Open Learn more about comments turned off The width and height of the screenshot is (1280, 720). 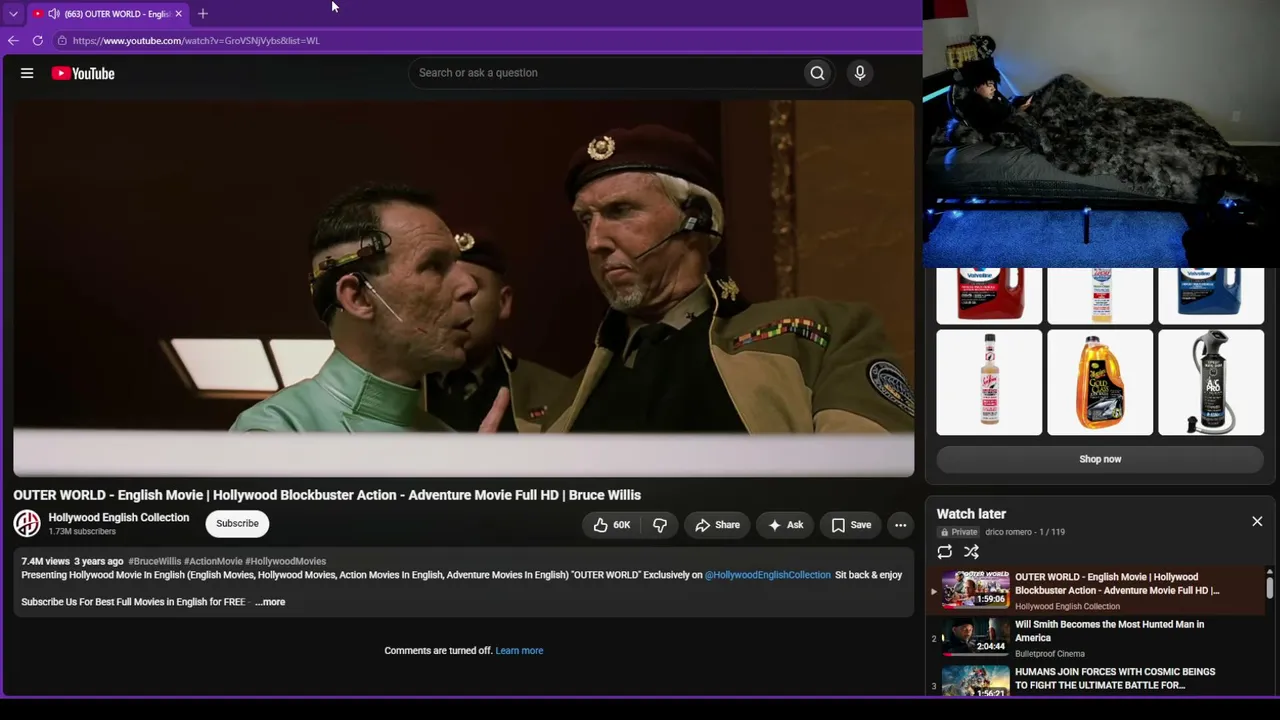coord(519,651)
